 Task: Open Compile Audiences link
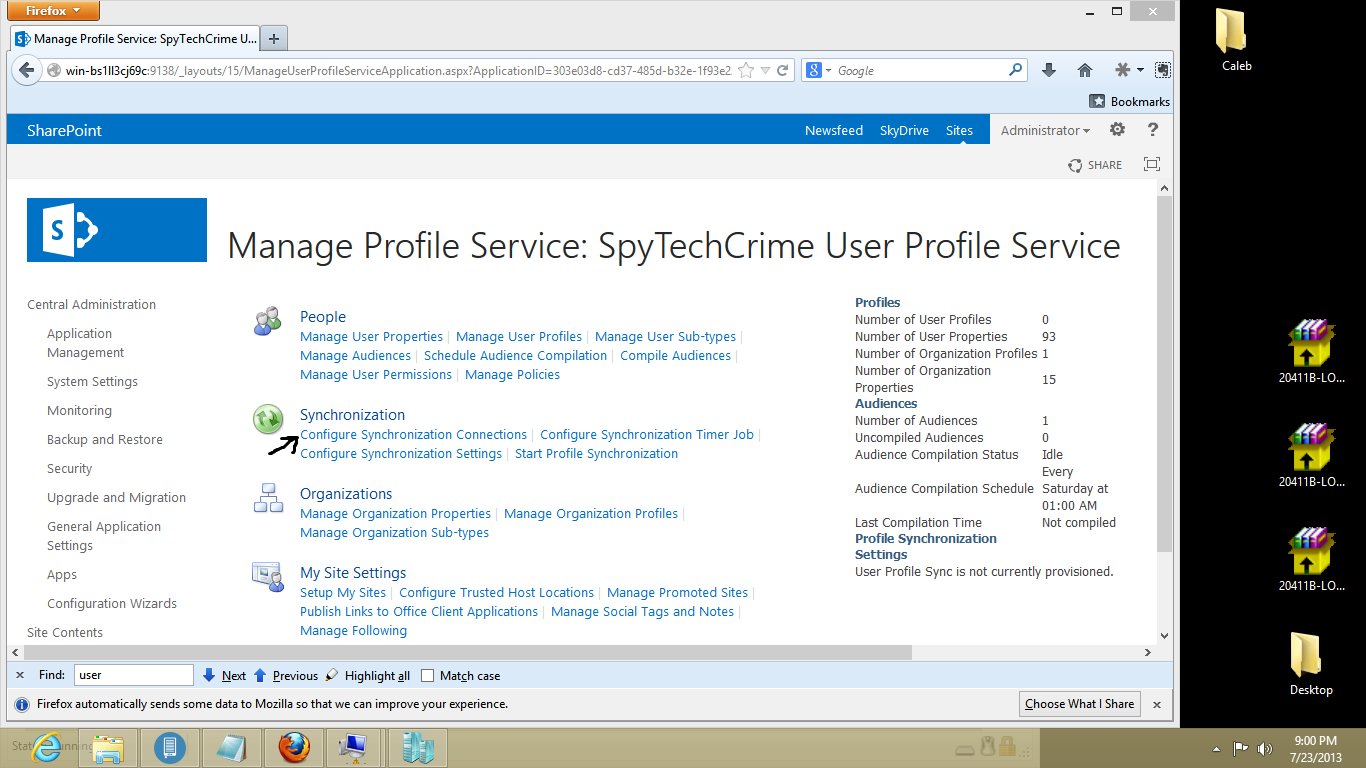(x=675, y=355)
